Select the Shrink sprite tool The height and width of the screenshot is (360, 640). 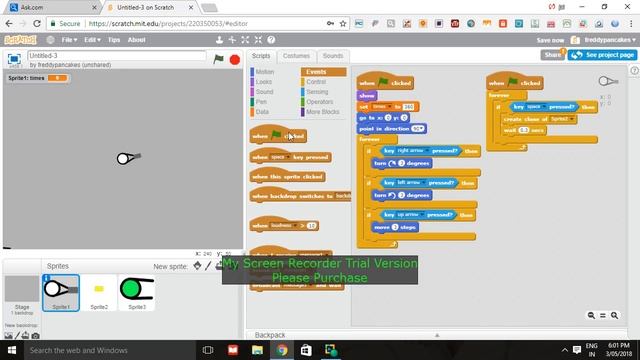pos(258,40)
